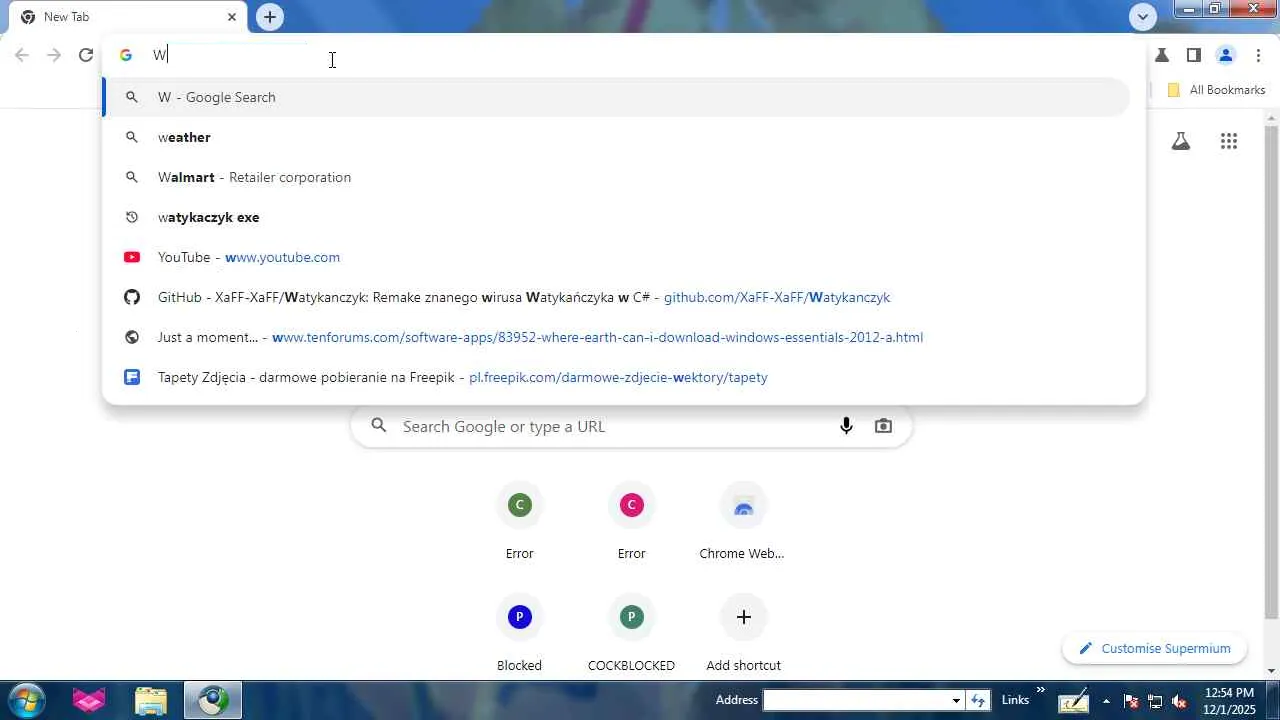Click the GitHub icon in the suggestions

[131, 297]
